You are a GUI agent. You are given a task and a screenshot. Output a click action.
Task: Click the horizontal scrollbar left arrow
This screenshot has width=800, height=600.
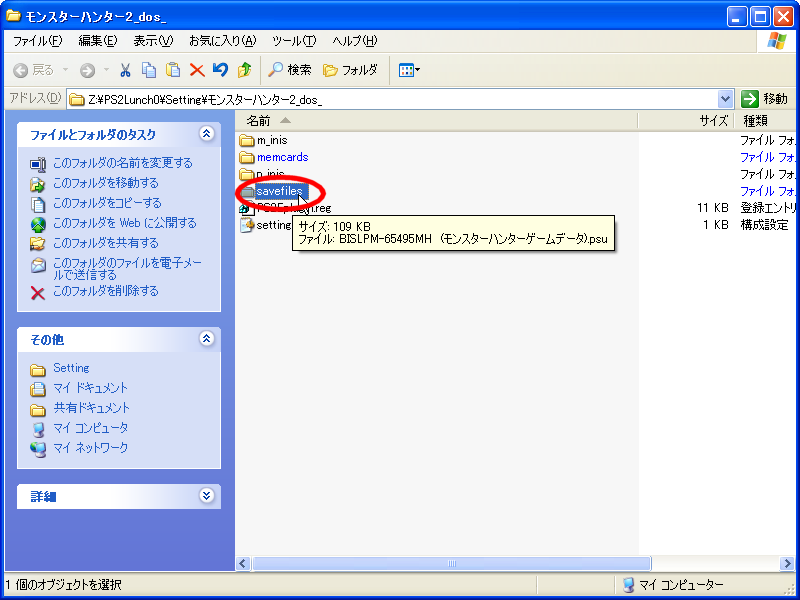[243, 563]
